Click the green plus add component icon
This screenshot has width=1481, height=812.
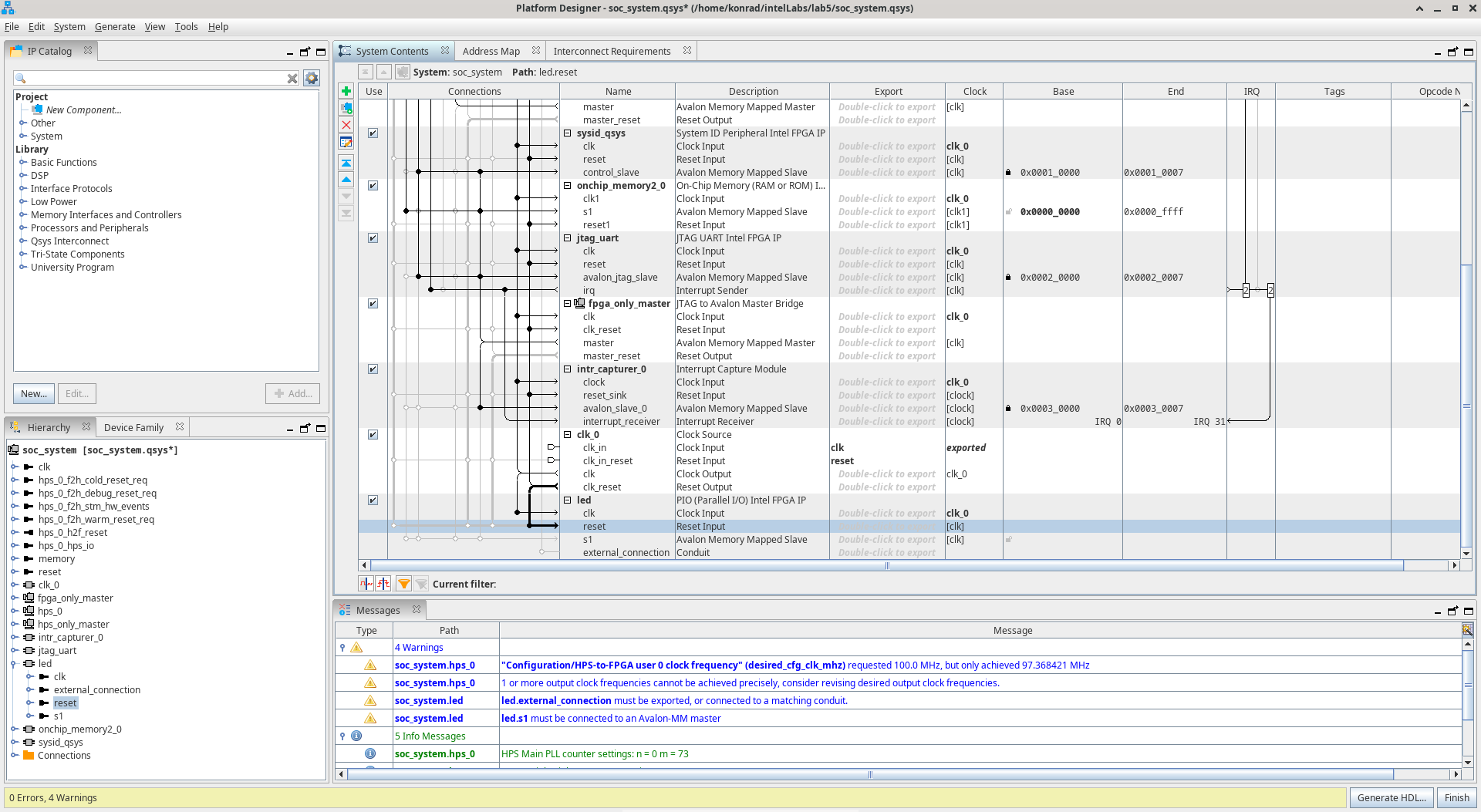click(346, 91)
